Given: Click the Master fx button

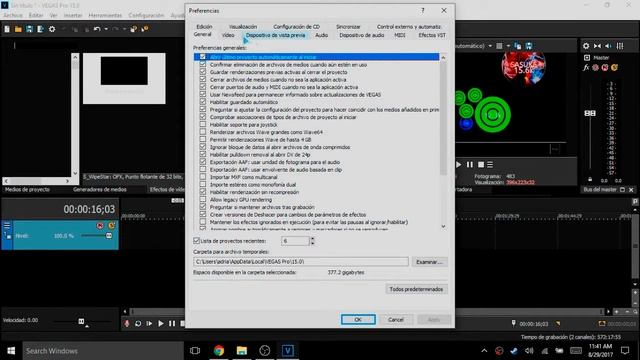Looking at the screenshot, I should click(586, 67).
